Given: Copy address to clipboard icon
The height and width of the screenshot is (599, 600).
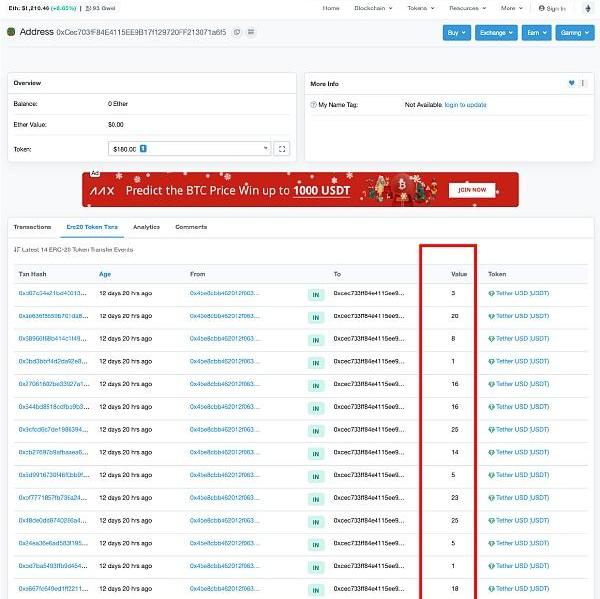Looking at the screenshot, I should 237,32.
